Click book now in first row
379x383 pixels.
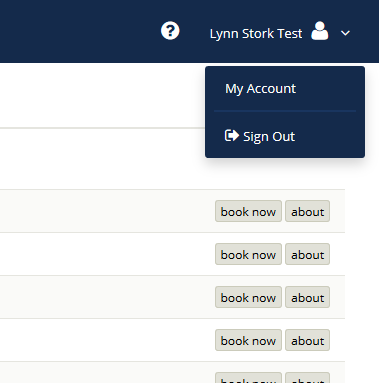click(248, 211)
